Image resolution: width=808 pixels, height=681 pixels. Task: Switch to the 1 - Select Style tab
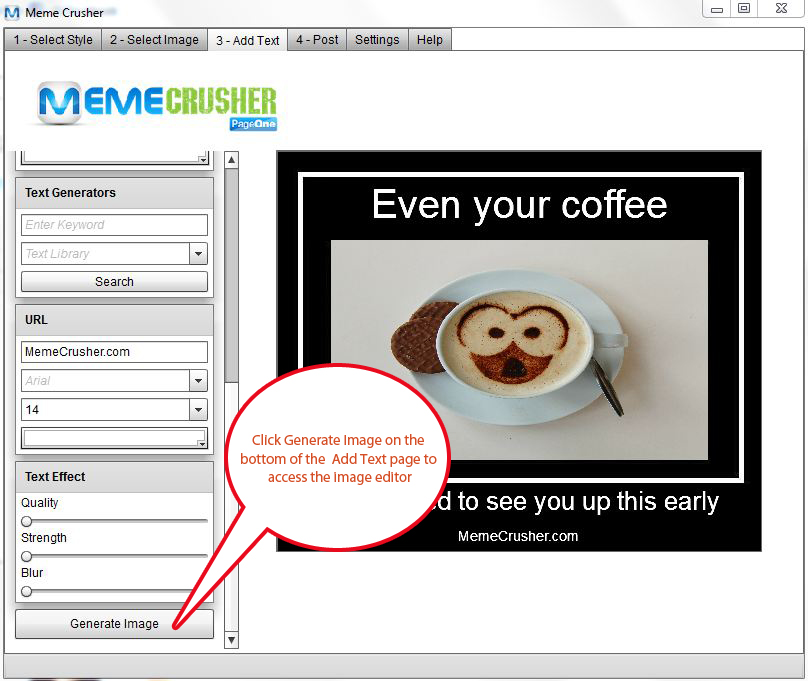(52, 40)
